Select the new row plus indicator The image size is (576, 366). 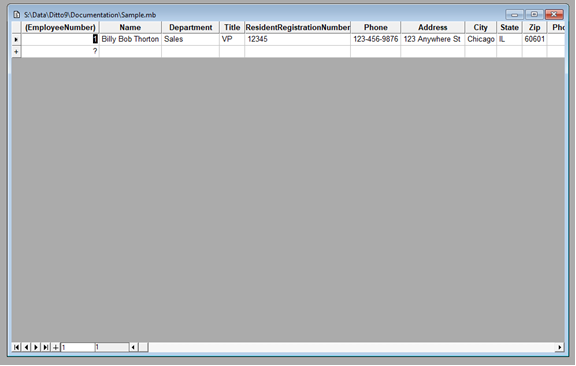pyautogui.click(x=16, y=51)
